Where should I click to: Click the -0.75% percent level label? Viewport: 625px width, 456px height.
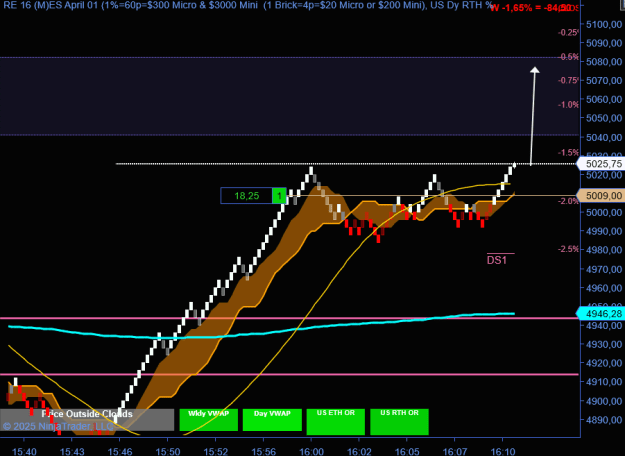click(568, 81)
